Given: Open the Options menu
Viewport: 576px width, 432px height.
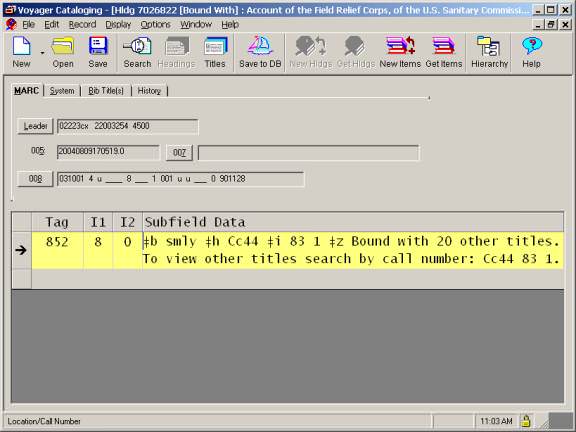Looking at the screenshot, I should coord(155,25).
